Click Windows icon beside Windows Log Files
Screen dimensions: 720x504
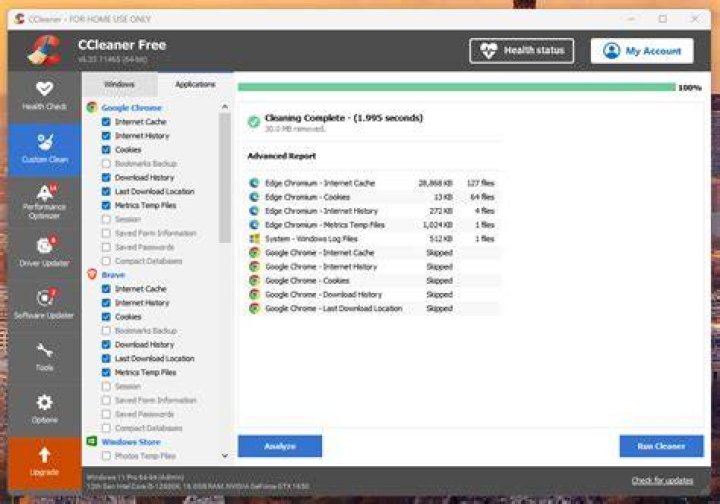coord(254,239)
